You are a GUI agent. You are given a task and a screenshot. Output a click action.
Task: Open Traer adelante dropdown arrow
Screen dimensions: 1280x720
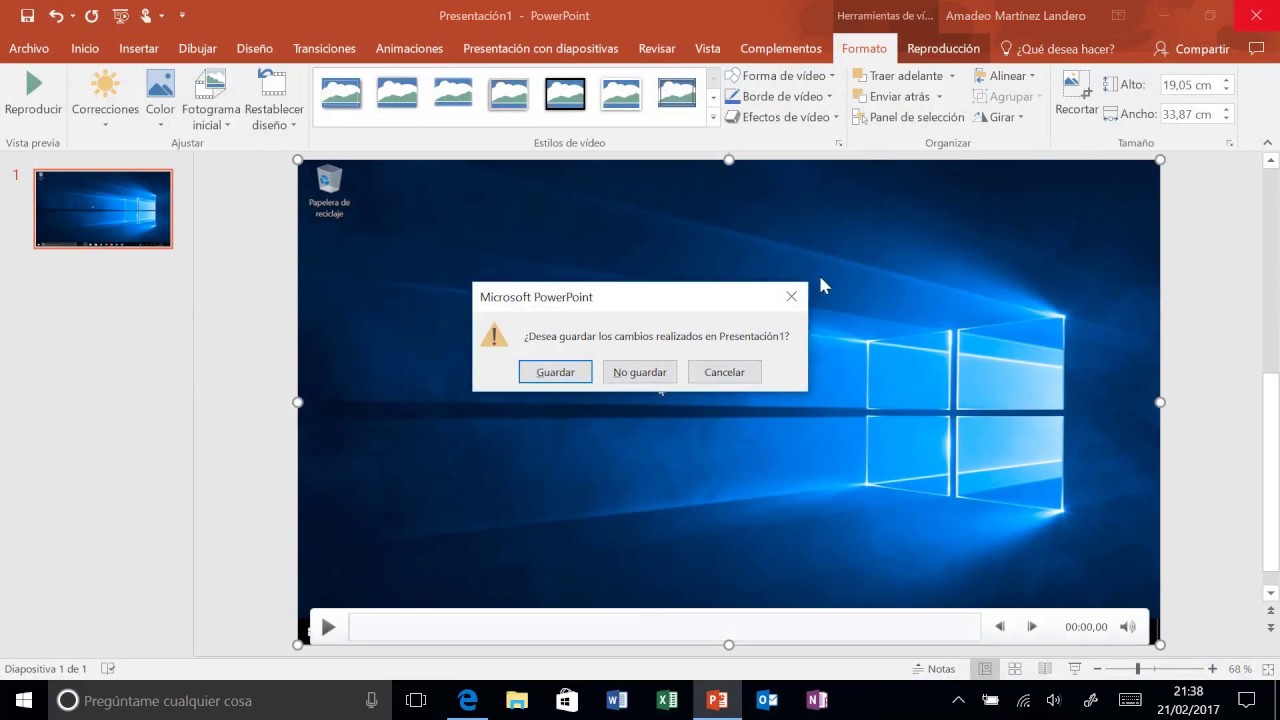pyautogui.click(x=952, y=76)
